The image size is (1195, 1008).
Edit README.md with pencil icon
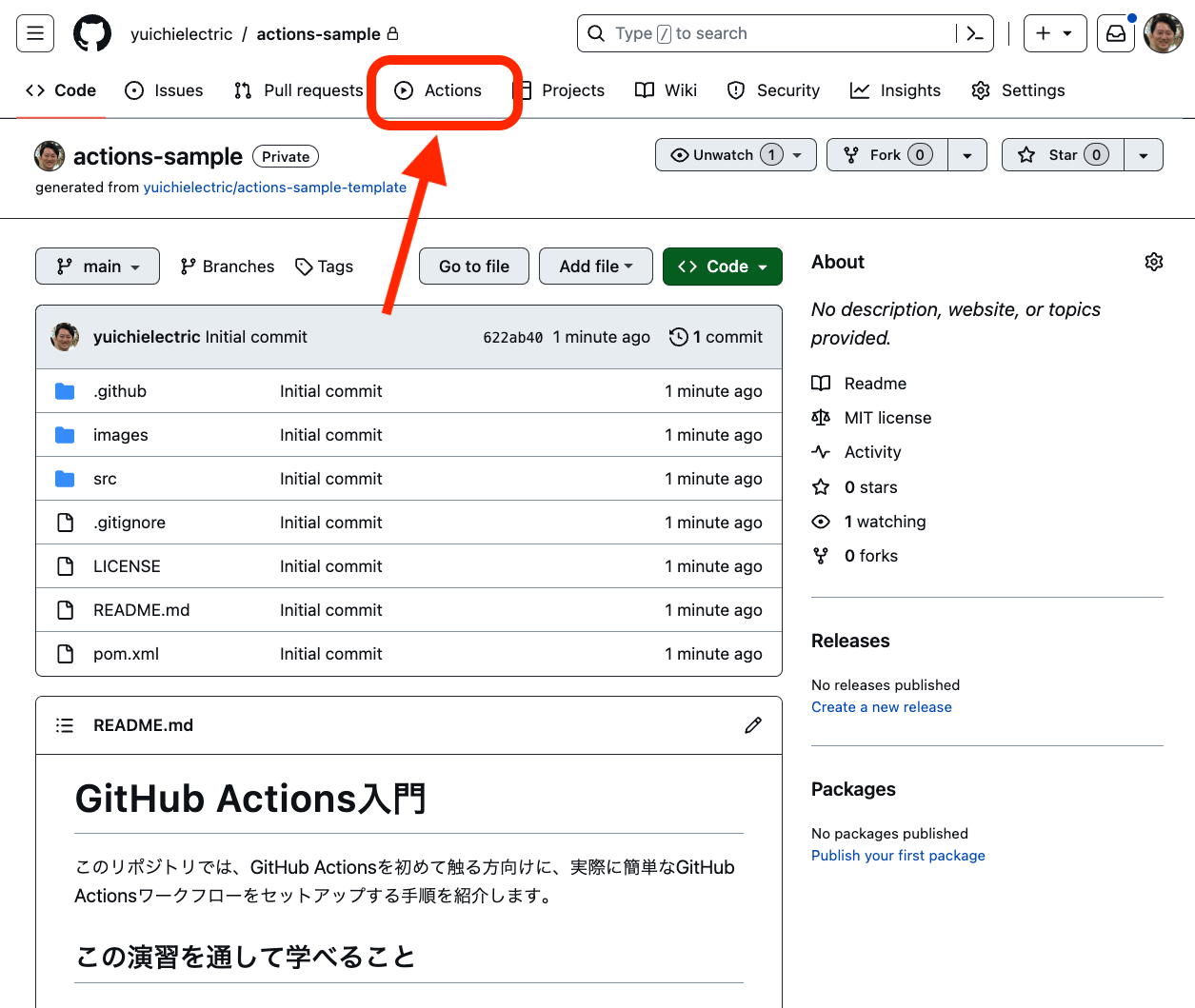[x=753, y=725]
